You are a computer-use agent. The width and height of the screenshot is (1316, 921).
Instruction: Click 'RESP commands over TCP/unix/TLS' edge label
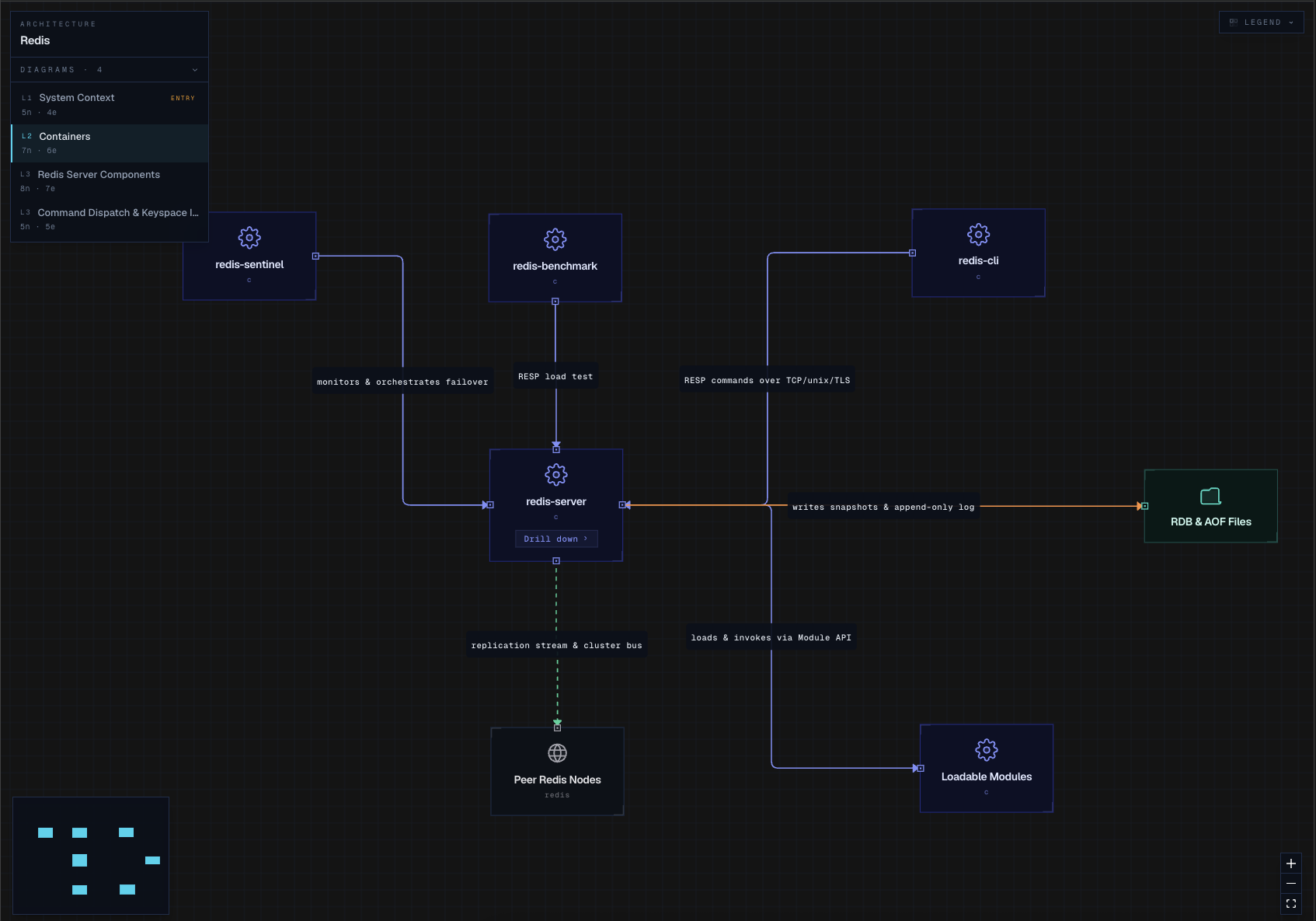pos(767,380)
